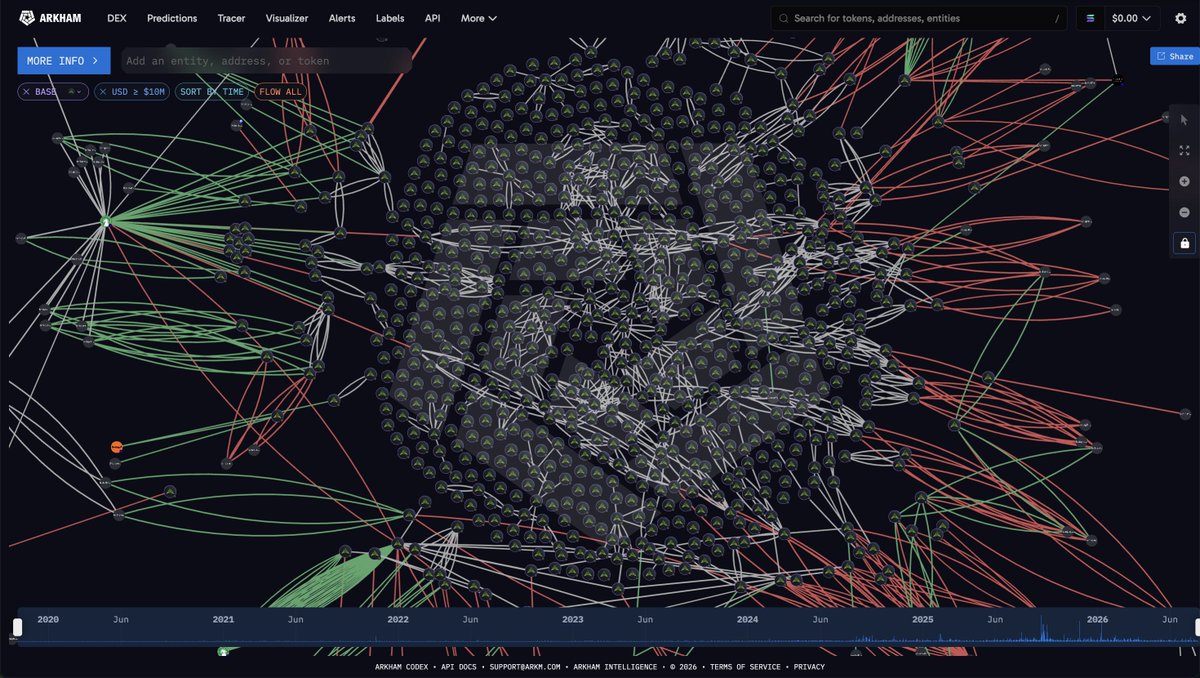Focus the Add an entity, address input
The image size is (1200, 678).
pos(266,61)
